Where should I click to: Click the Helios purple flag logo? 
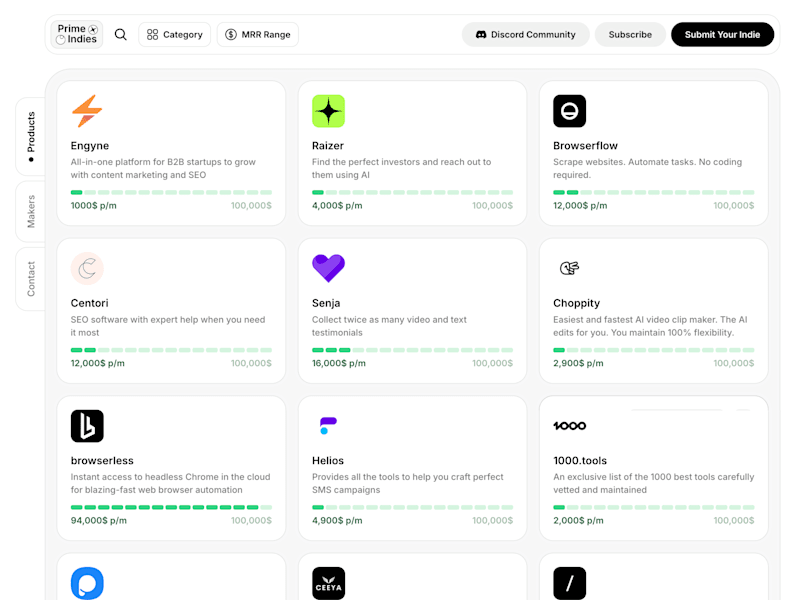(328, 426)
